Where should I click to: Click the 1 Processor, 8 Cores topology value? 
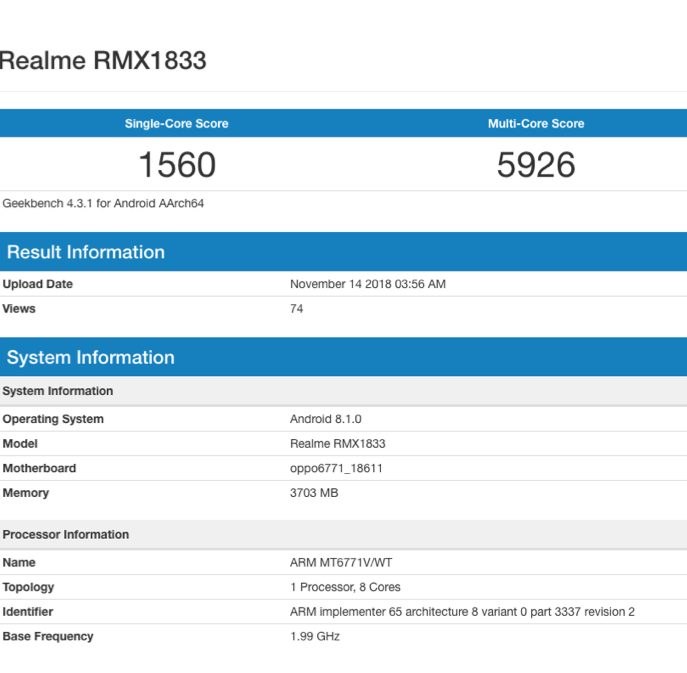coord(345,587)
